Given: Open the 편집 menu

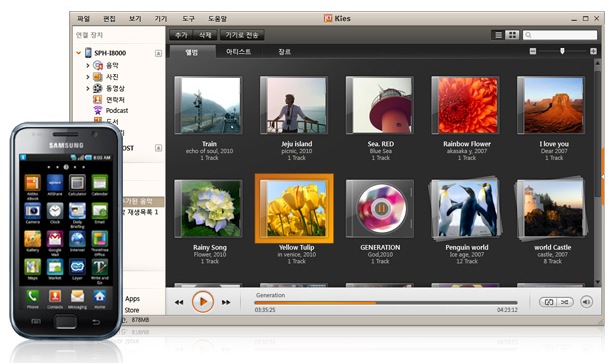Looking at the screenshot, I should coord(109,18).
